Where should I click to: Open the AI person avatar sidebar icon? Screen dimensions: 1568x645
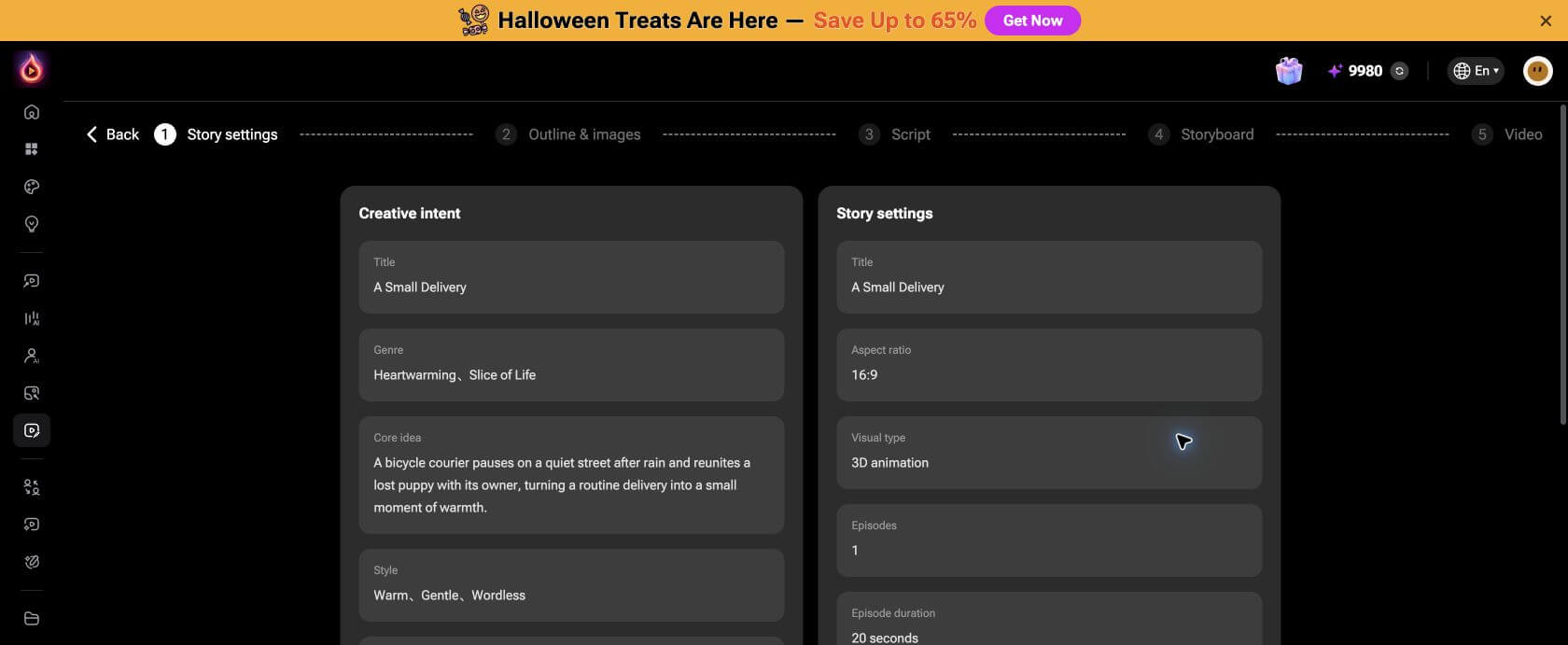[x=32, y=356]
